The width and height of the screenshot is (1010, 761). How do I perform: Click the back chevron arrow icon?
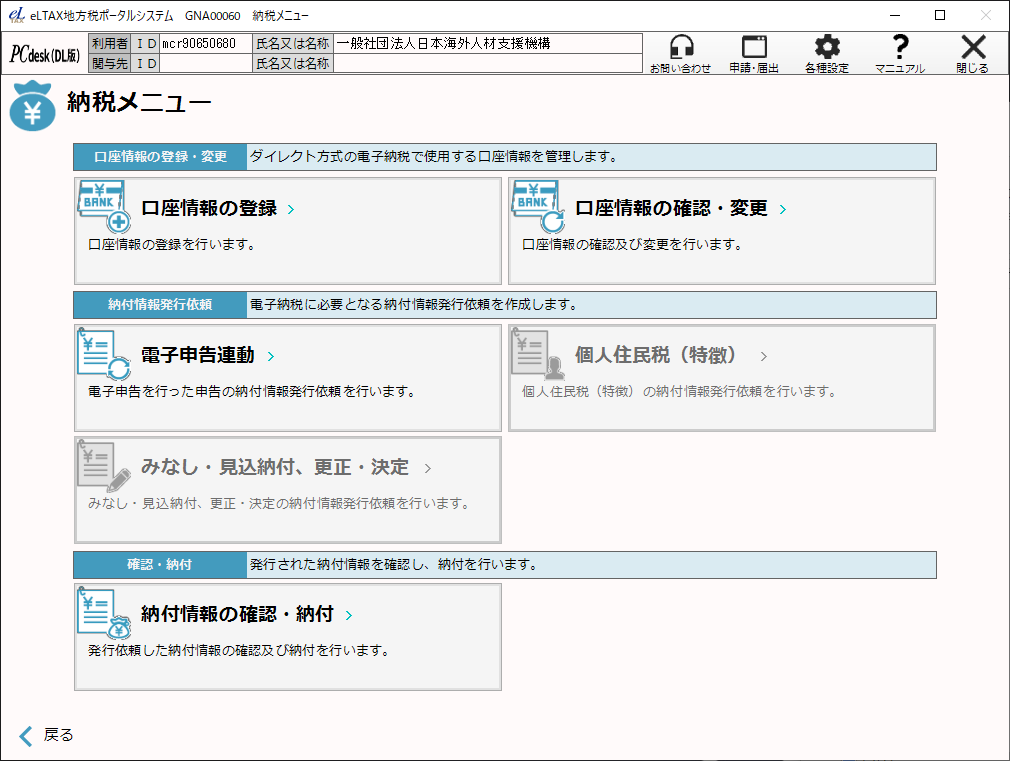26,735
